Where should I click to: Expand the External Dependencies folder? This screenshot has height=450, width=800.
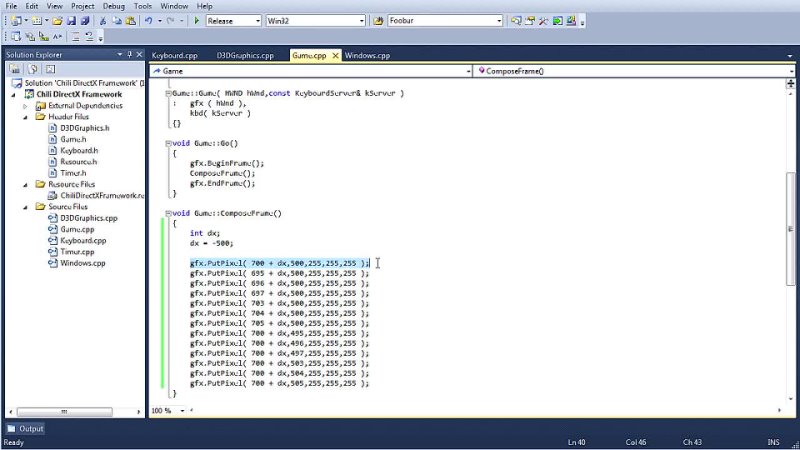tap(25, 106)
